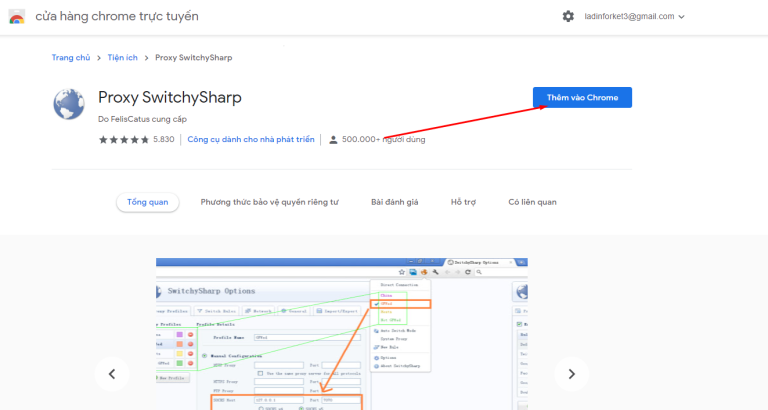Show the Có liên quan tab

pyautogui.click(x=532, y=202)
